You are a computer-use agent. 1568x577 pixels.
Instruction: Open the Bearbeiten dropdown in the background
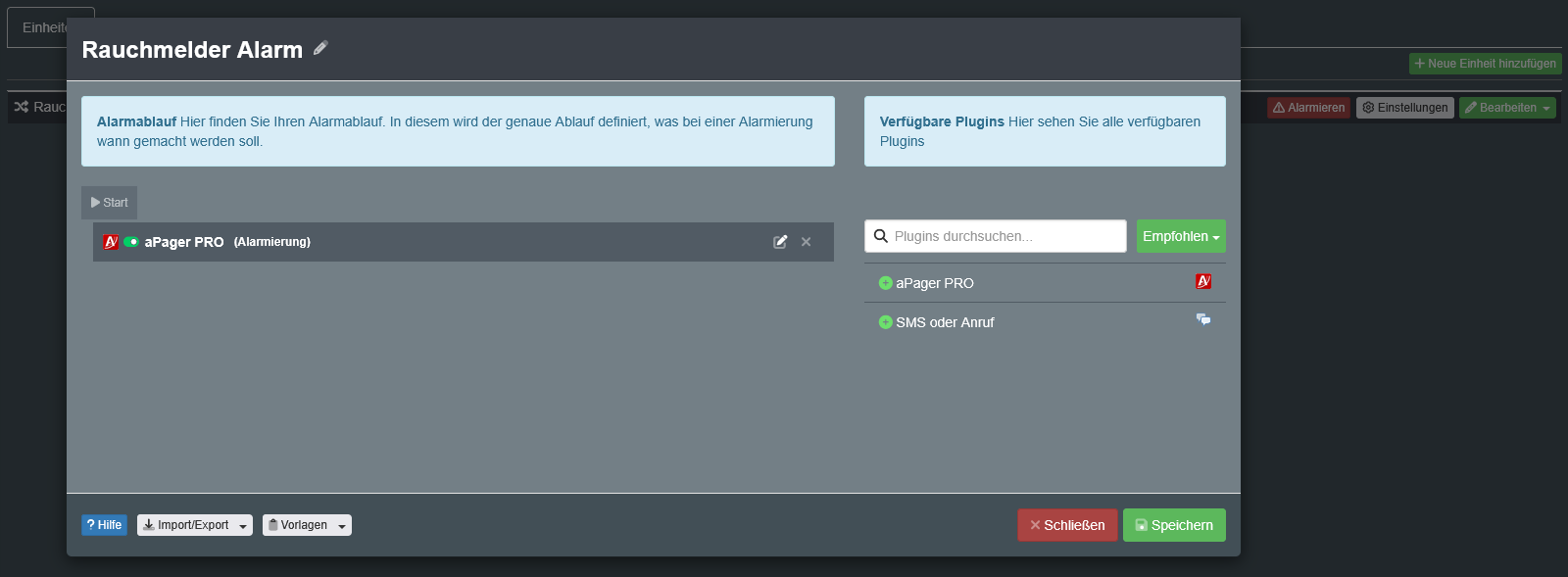pyautogui.click(x=1507, y=108)
